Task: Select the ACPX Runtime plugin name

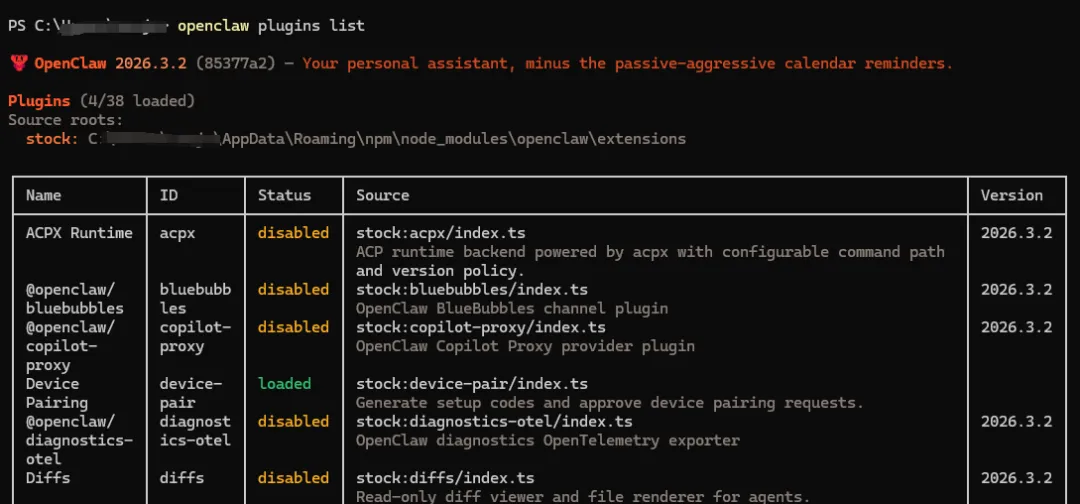Action: 79,233
